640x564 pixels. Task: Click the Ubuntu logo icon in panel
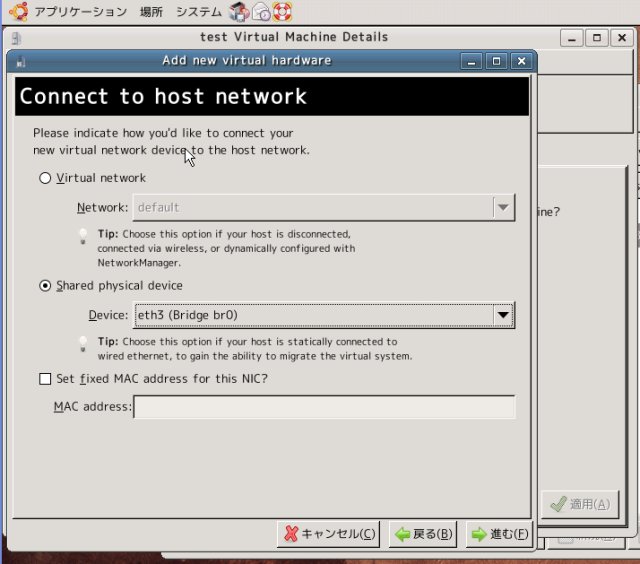(19, 11)
